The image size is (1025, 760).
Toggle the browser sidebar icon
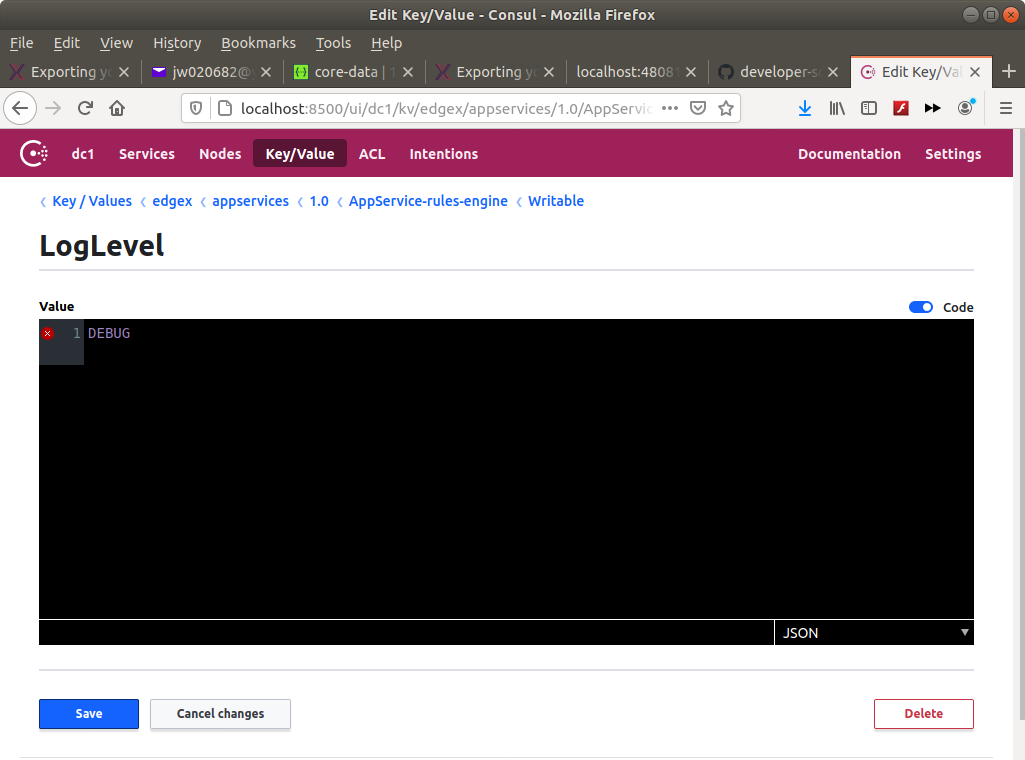(x=869, y=108)
